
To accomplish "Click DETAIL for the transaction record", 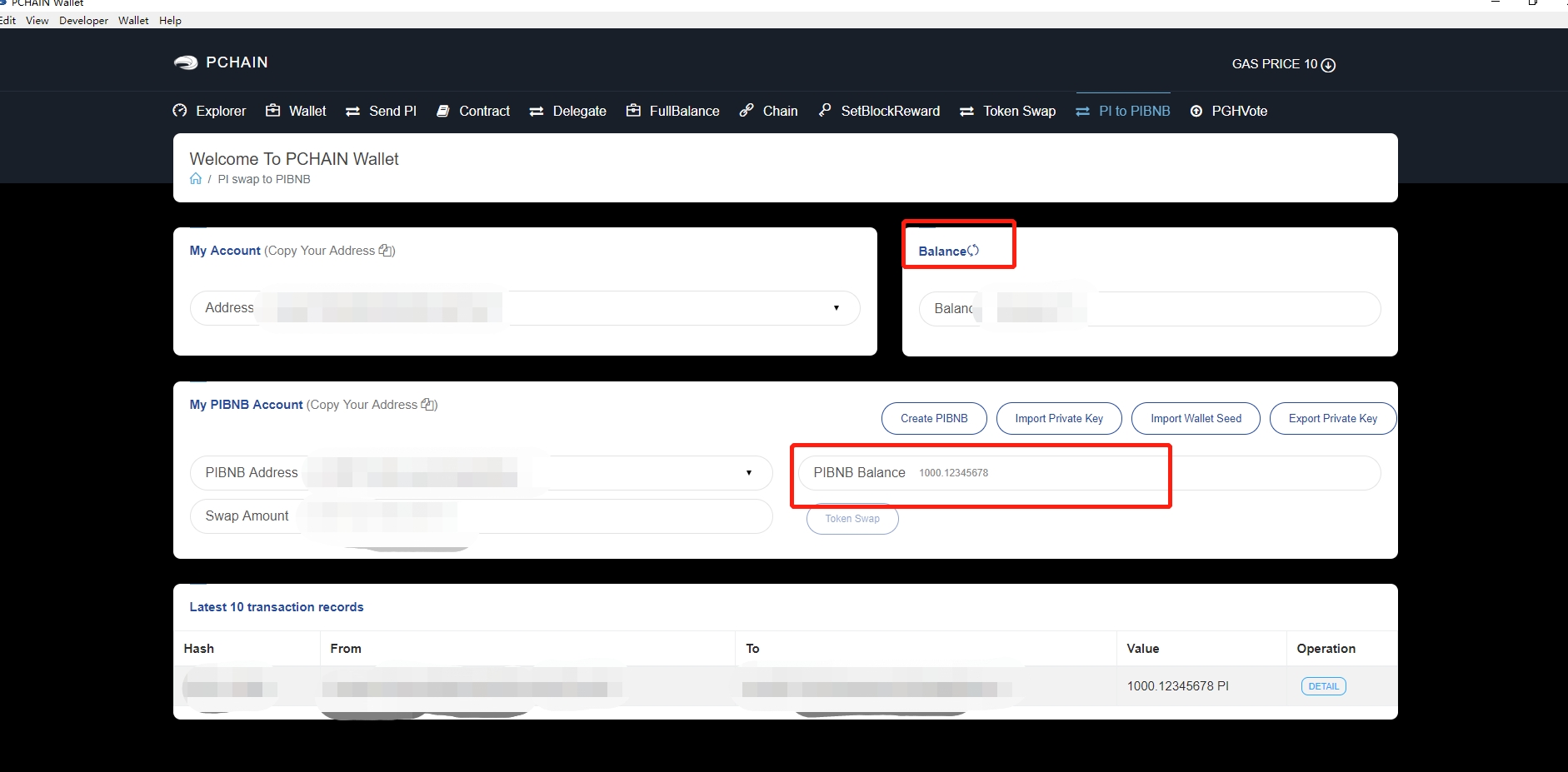I will 1323,686.
